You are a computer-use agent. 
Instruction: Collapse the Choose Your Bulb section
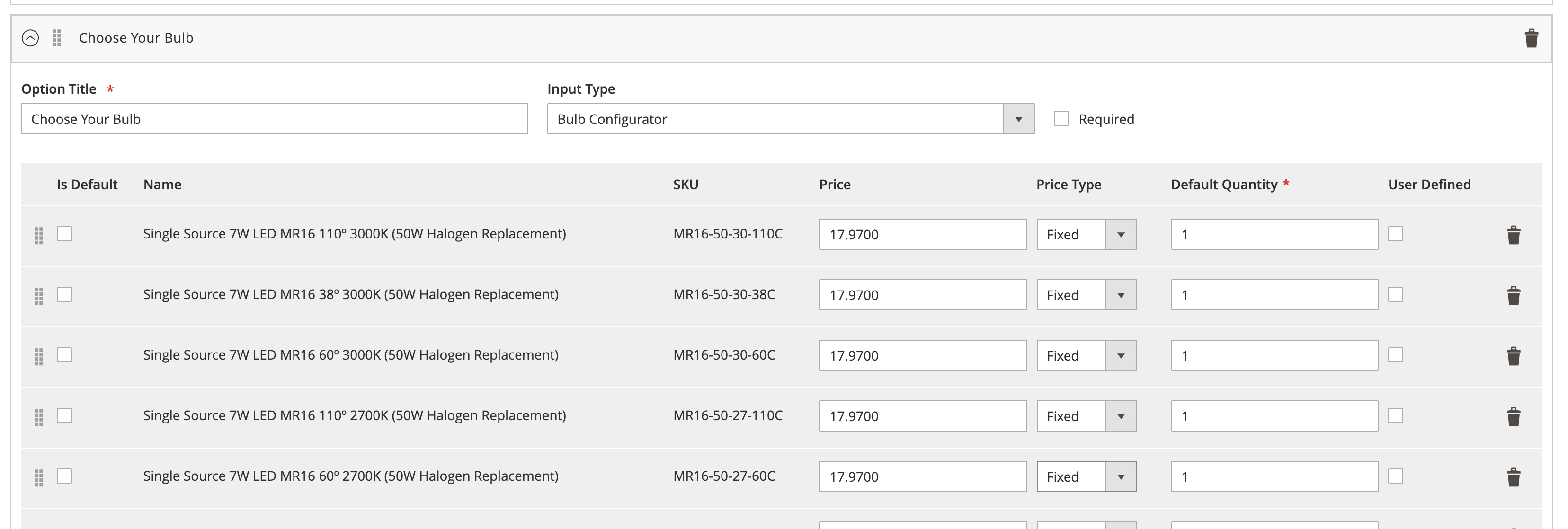pyautogui.click(x=30, y=38)
